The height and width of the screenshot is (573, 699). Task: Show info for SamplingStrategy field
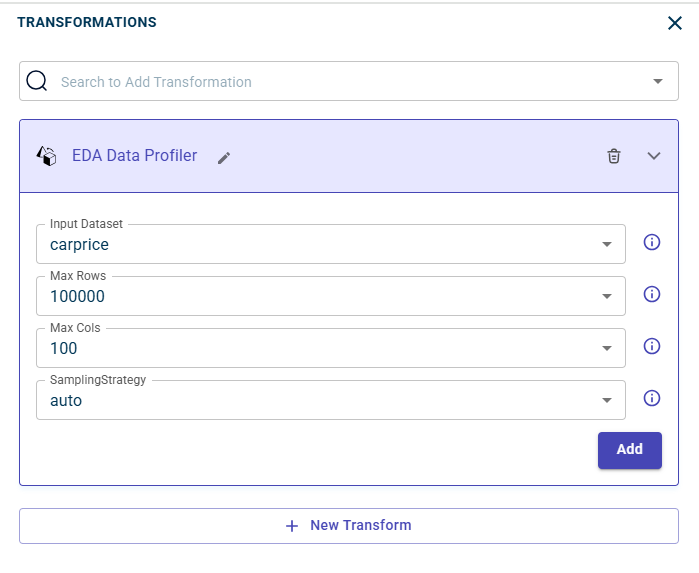click(x=652, y=398)
